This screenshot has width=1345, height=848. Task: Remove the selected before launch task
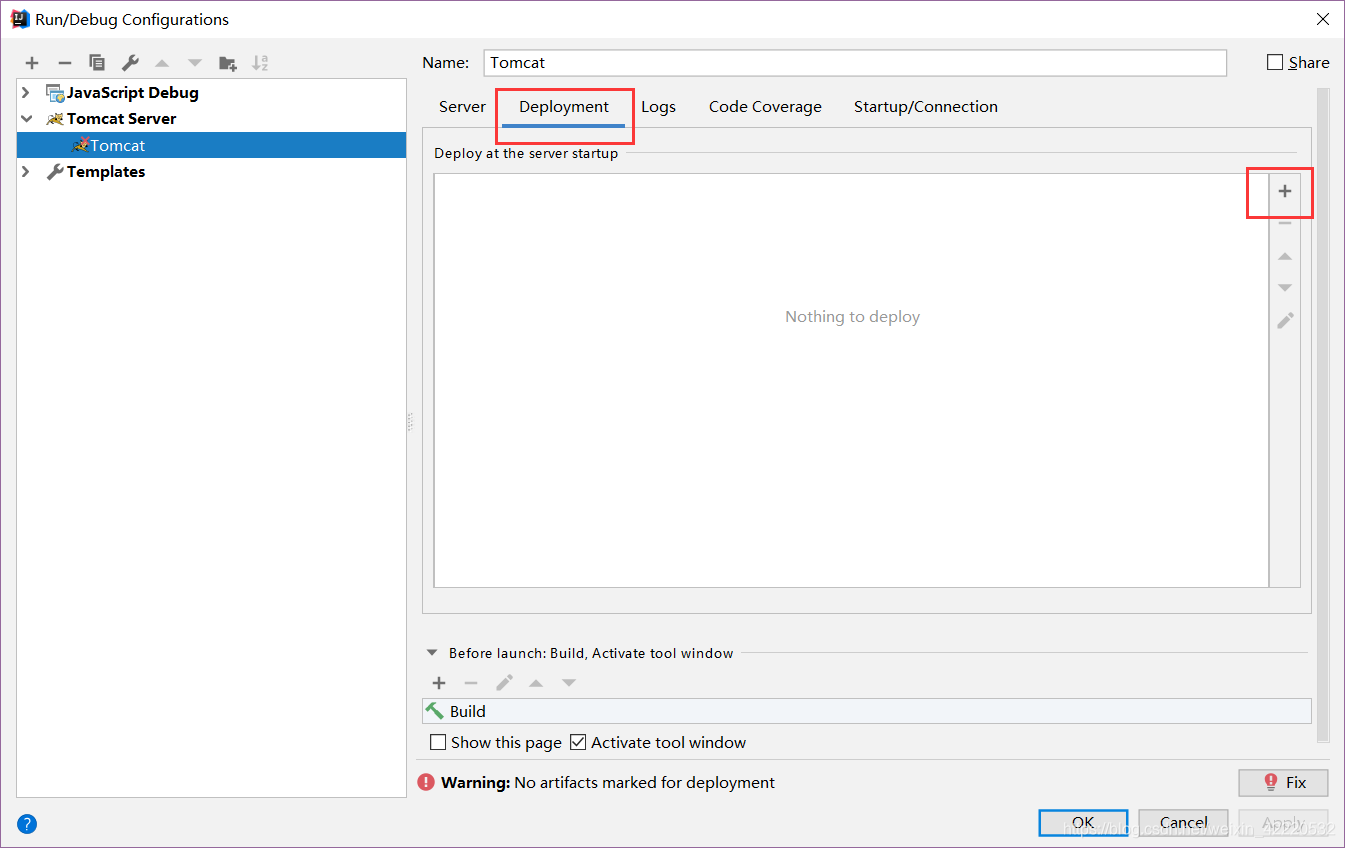pos(471,683)
